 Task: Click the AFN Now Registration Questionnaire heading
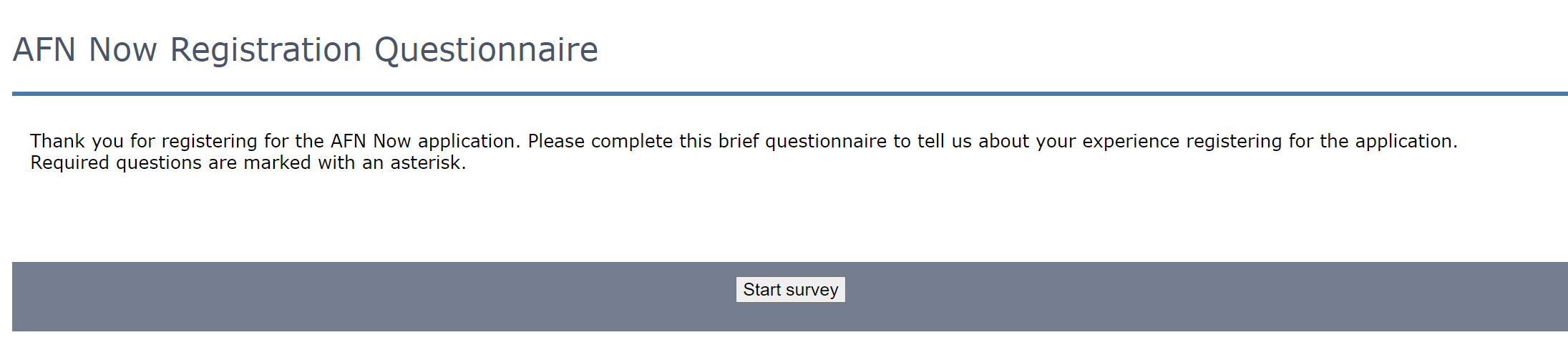coord(305,50)
